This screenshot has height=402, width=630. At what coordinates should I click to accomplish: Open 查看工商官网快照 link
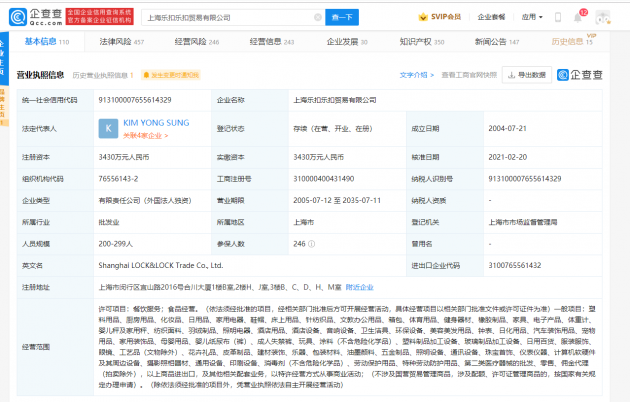[469, 74]
